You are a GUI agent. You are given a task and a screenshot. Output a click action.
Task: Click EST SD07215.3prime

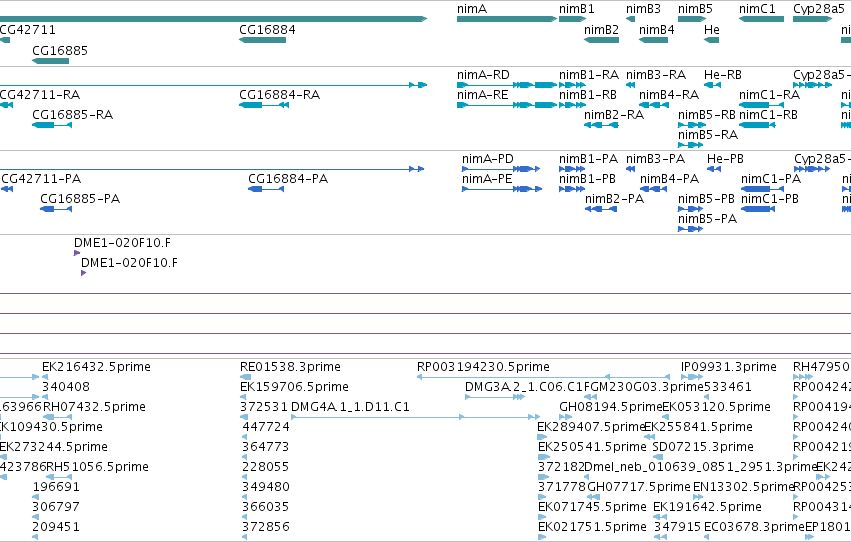pos(658,457)
